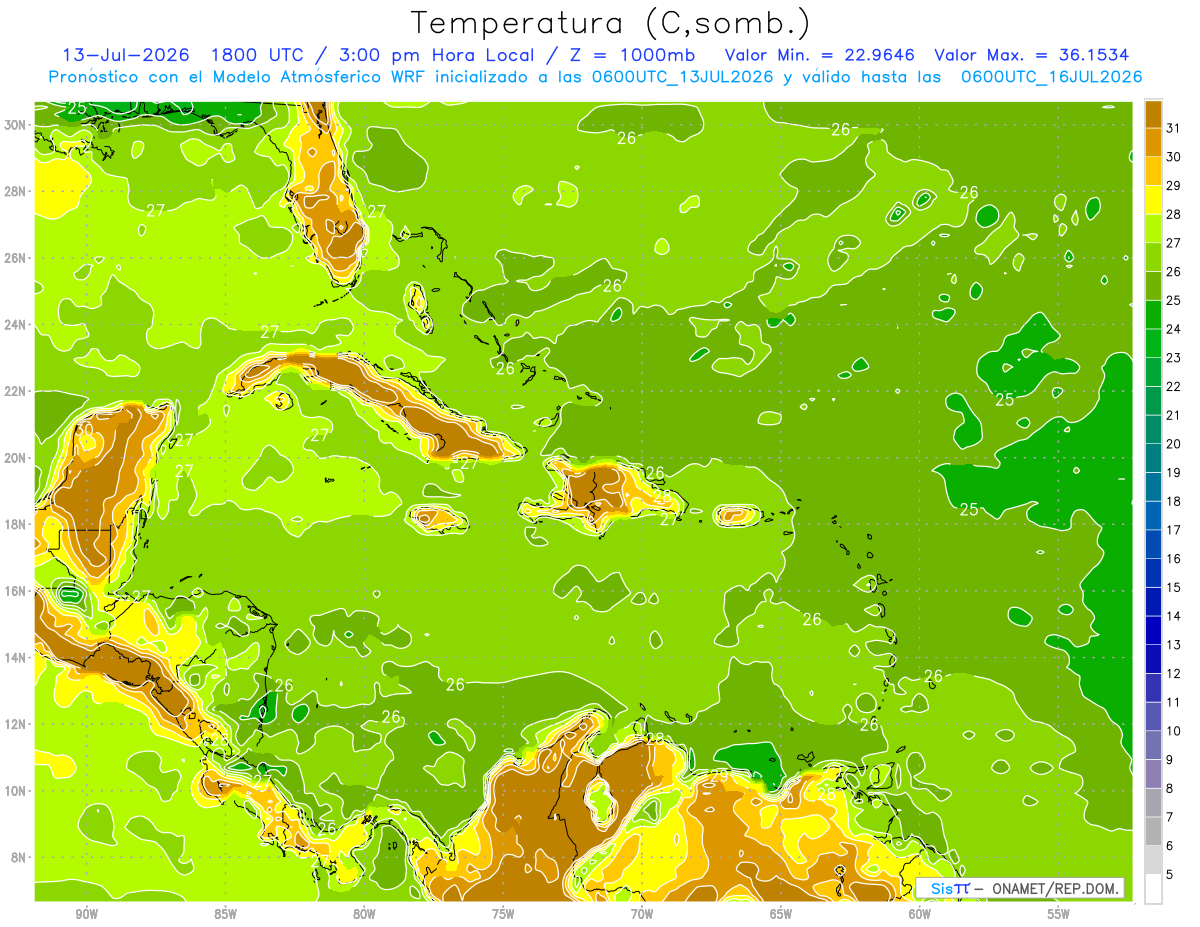Click the color scale label "12"

click(1174, 674)
